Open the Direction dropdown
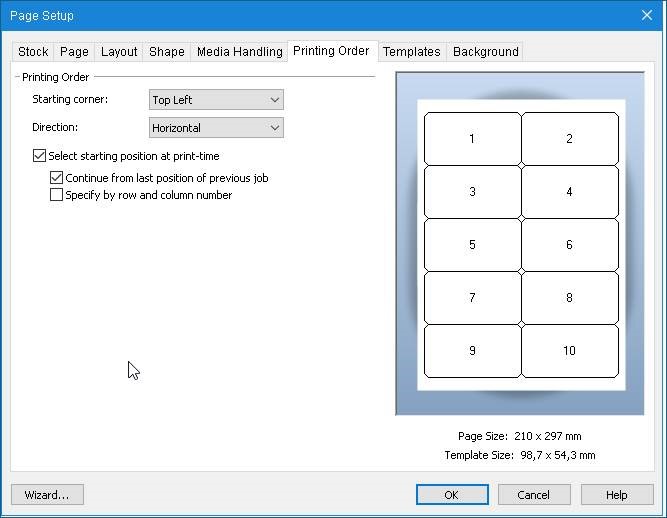Viewport: 667px width, 518px height. (x=216, y=128)
